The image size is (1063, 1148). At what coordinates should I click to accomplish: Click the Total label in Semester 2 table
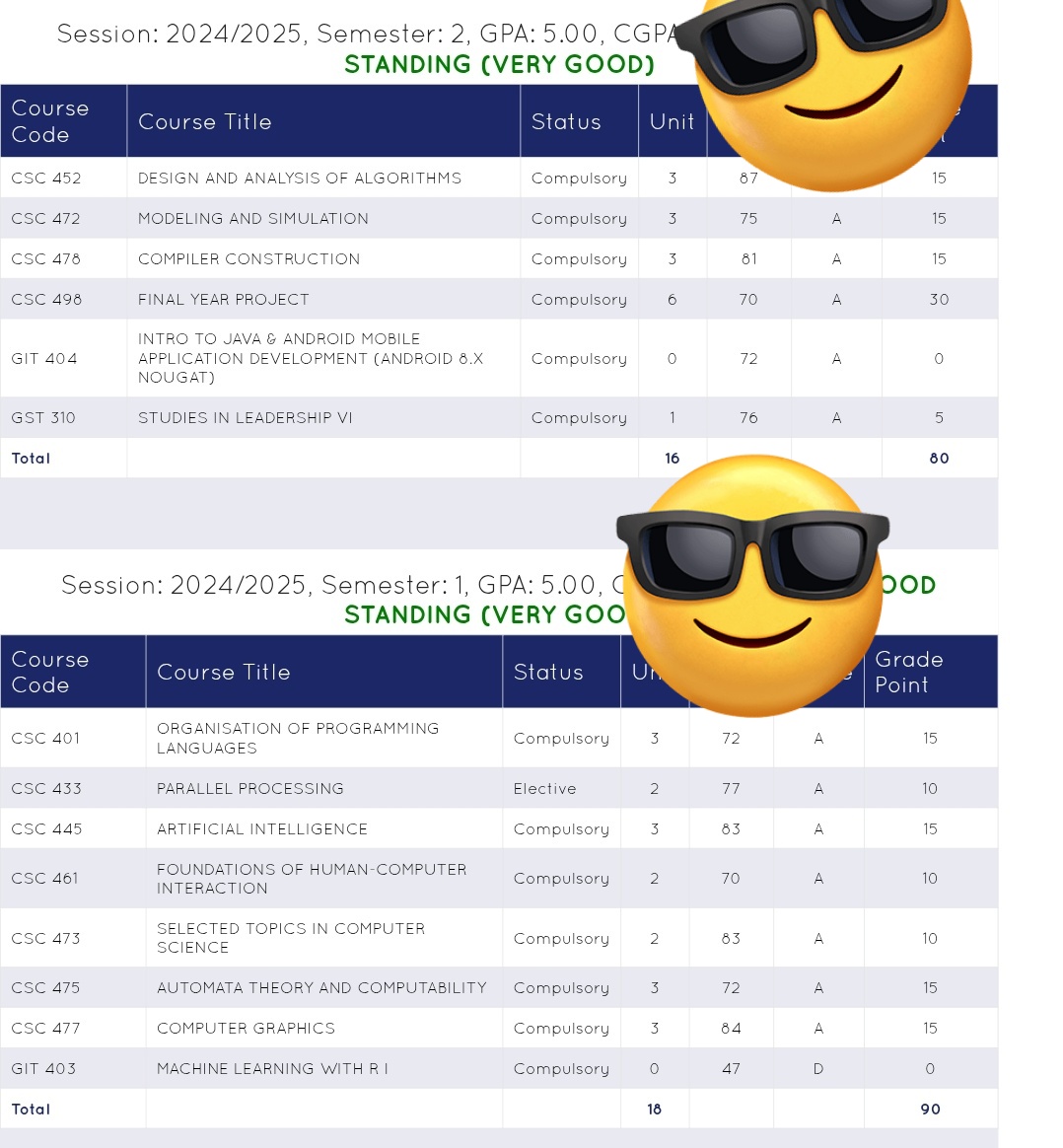31,458
